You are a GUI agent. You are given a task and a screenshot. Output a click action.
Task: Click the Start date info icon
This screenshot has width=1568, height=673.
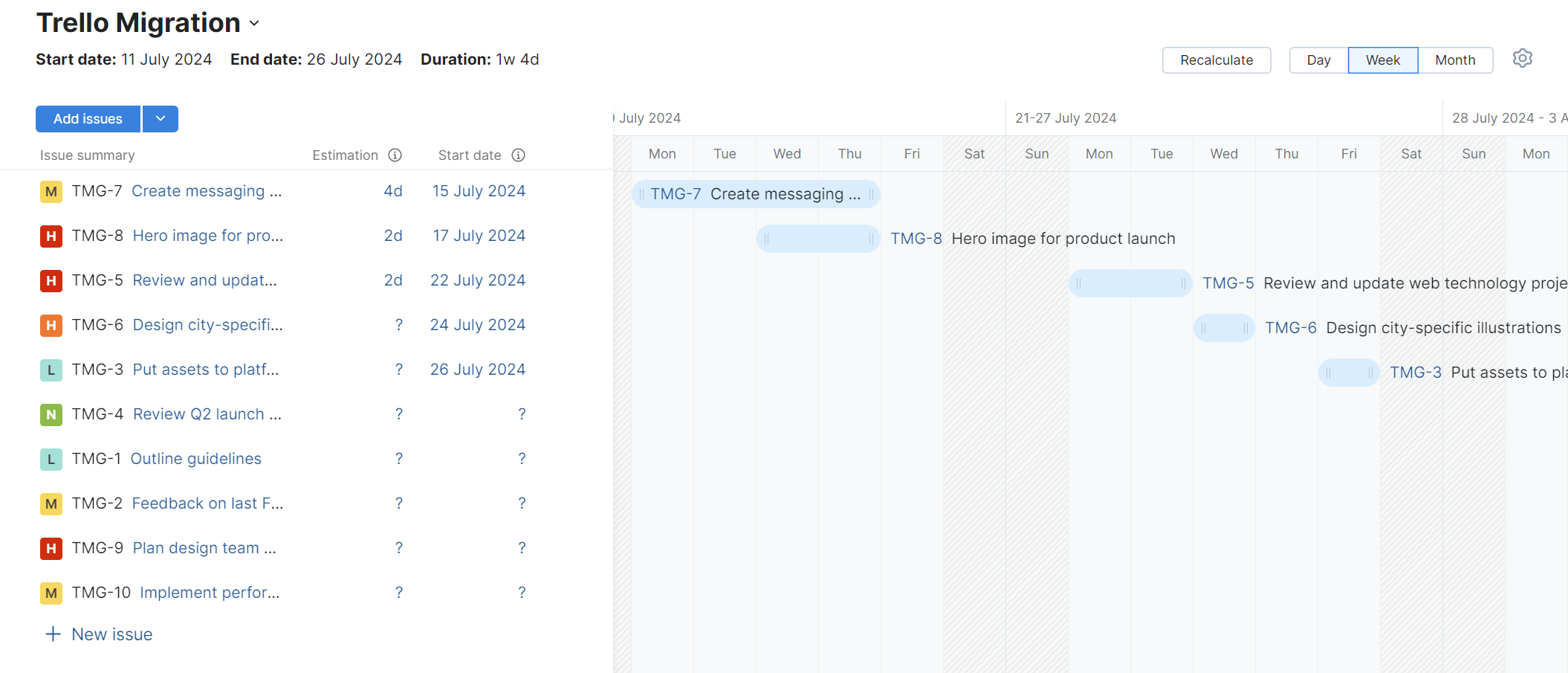(519, 155)
